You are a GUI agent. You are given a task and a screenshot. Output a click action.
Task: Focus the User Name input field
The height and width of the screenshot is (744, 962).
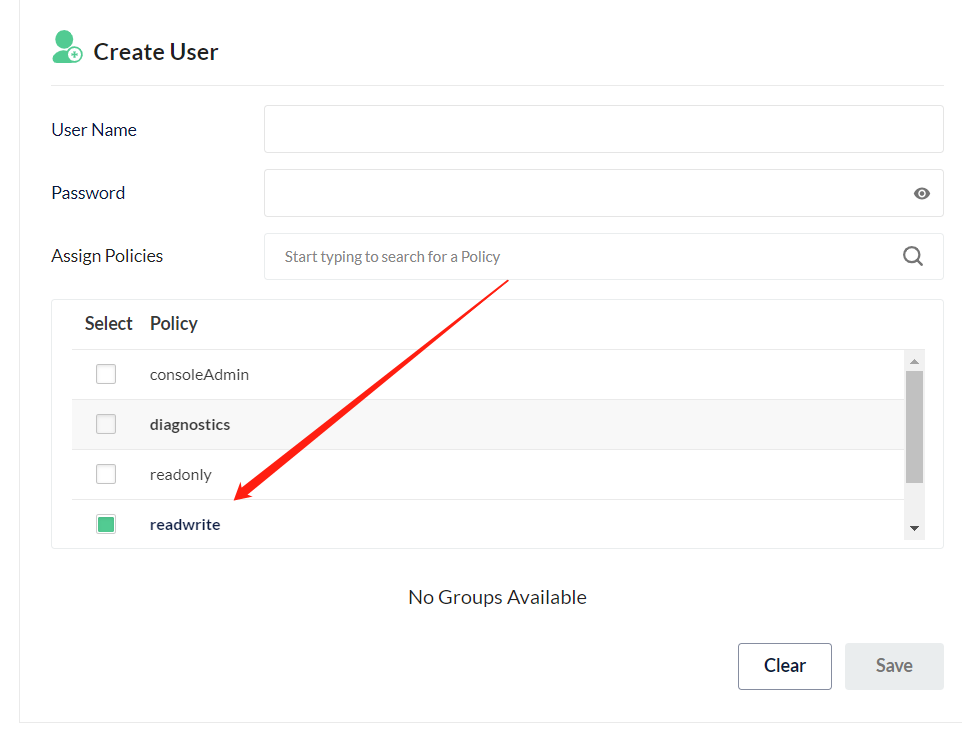click(x=603, y=129)
